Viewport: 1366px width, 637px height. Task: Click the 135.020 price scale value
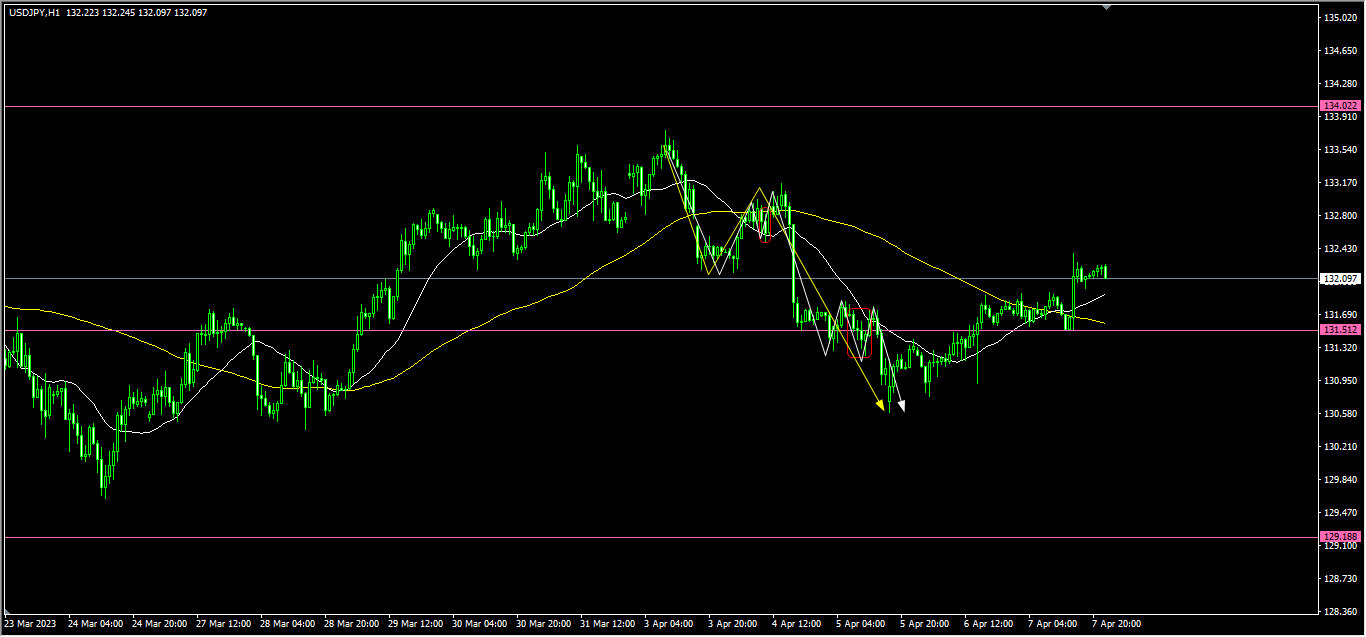click(x=1340, y=18)
